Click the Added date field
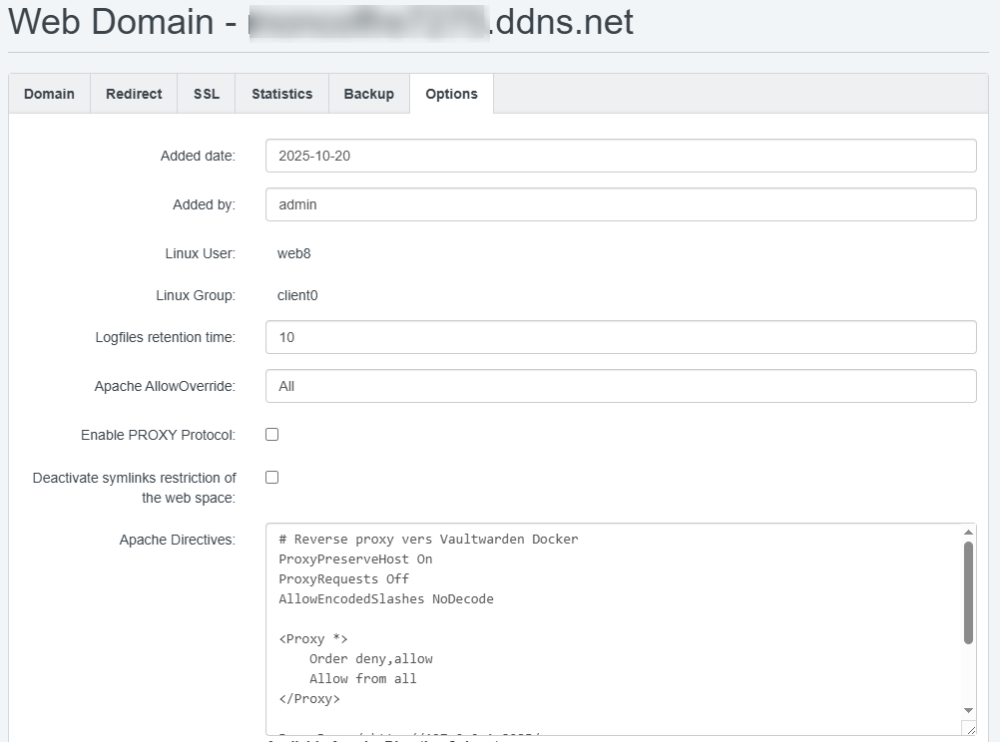Screen dimensions: 1000x742 (x=620, y=156)
